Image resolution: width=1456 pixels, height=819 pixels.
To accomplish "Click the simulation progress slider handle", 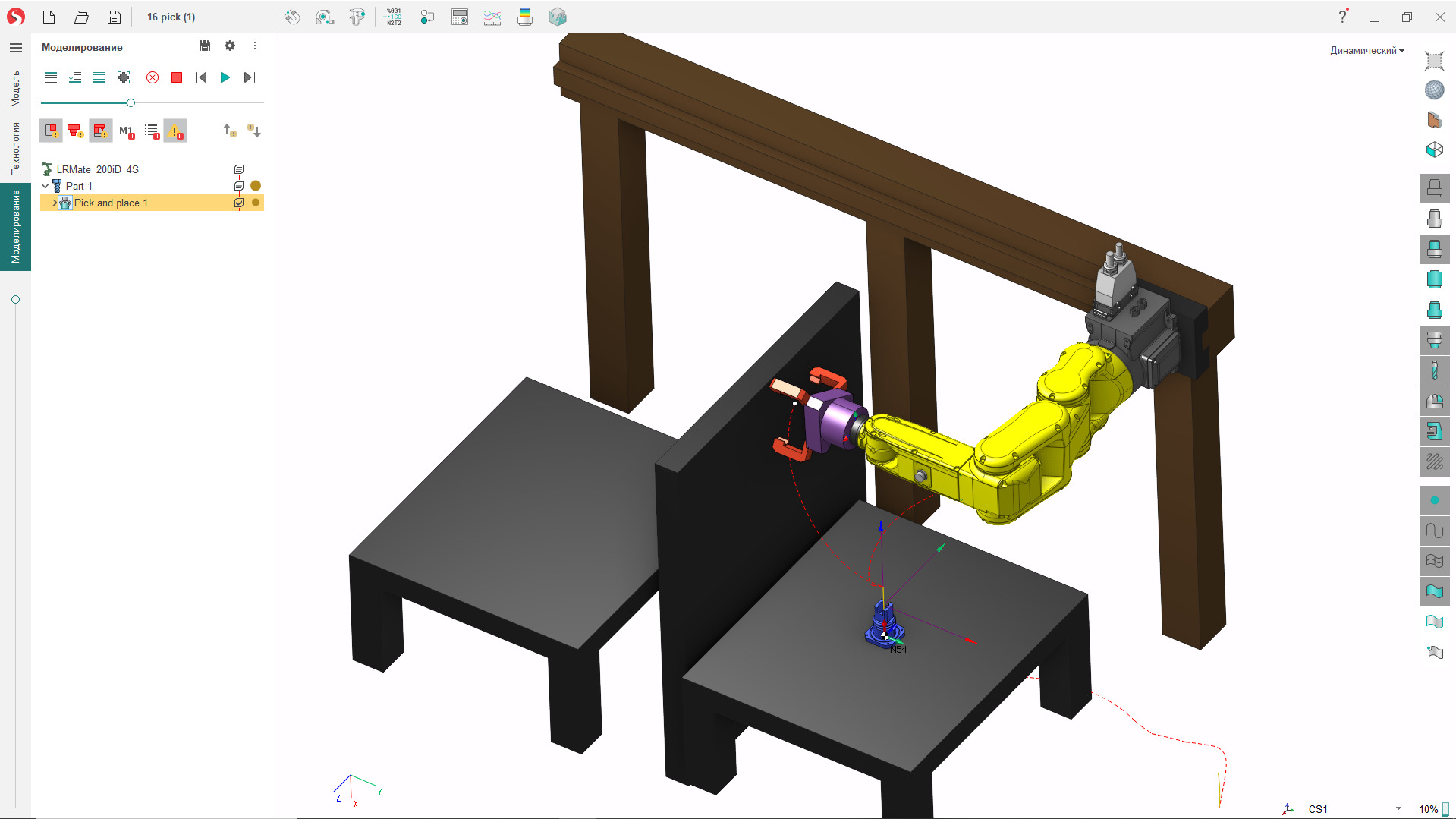I will 131,102.
